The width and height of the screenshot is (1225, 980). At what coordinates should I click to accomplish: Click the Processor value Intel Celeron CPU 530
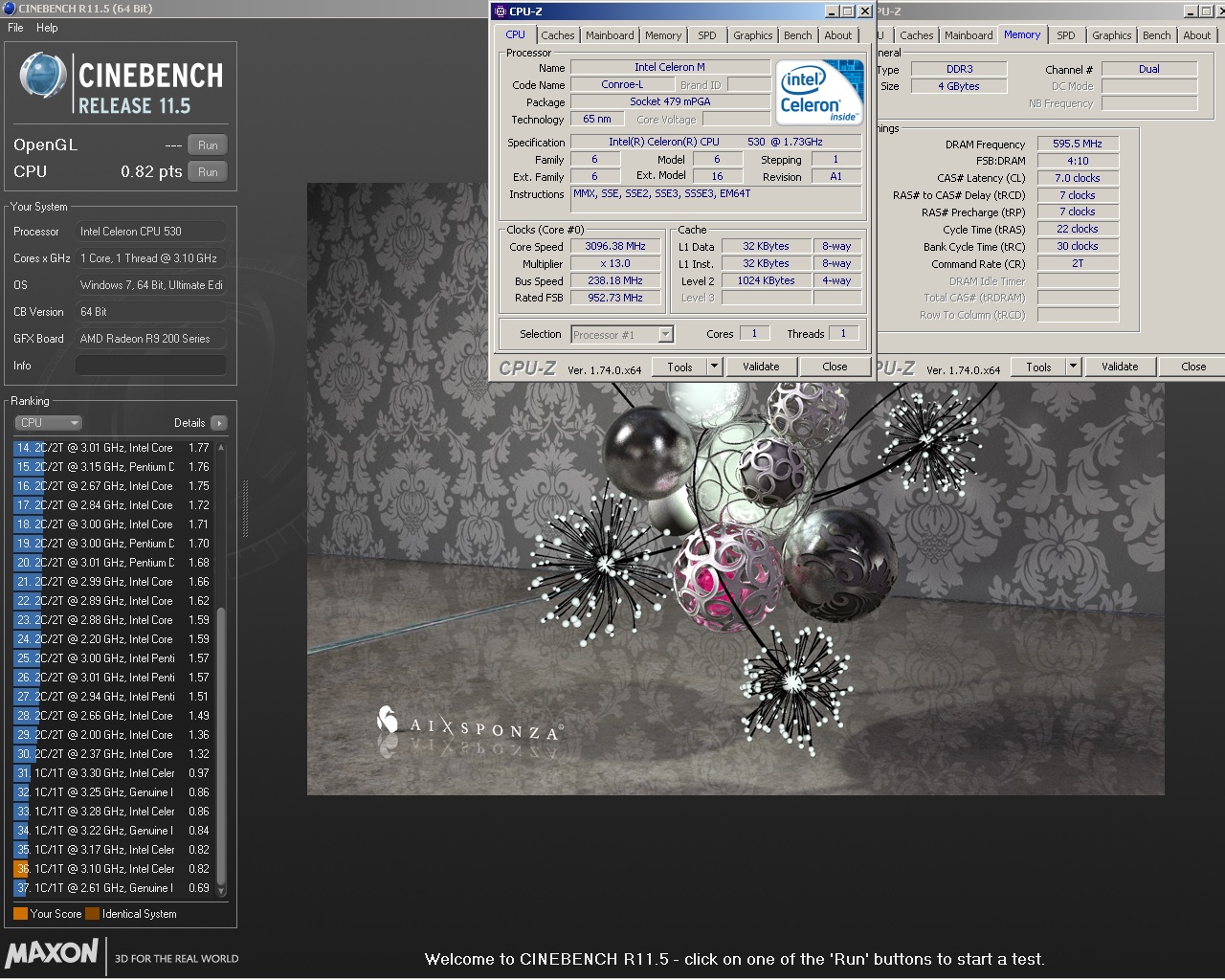(x=151, y=232)
